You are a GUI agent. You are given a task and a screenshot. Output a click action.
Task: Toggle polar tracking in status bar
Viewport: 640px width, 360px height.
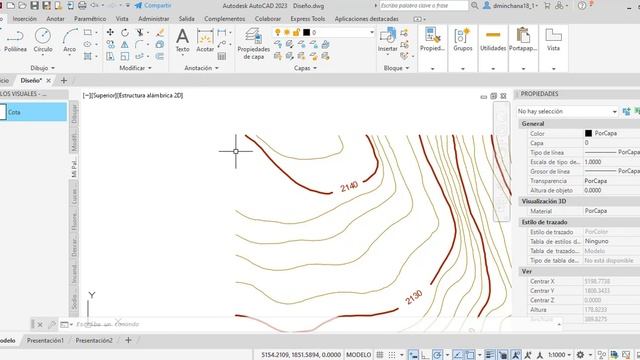[x=437, y=355]
